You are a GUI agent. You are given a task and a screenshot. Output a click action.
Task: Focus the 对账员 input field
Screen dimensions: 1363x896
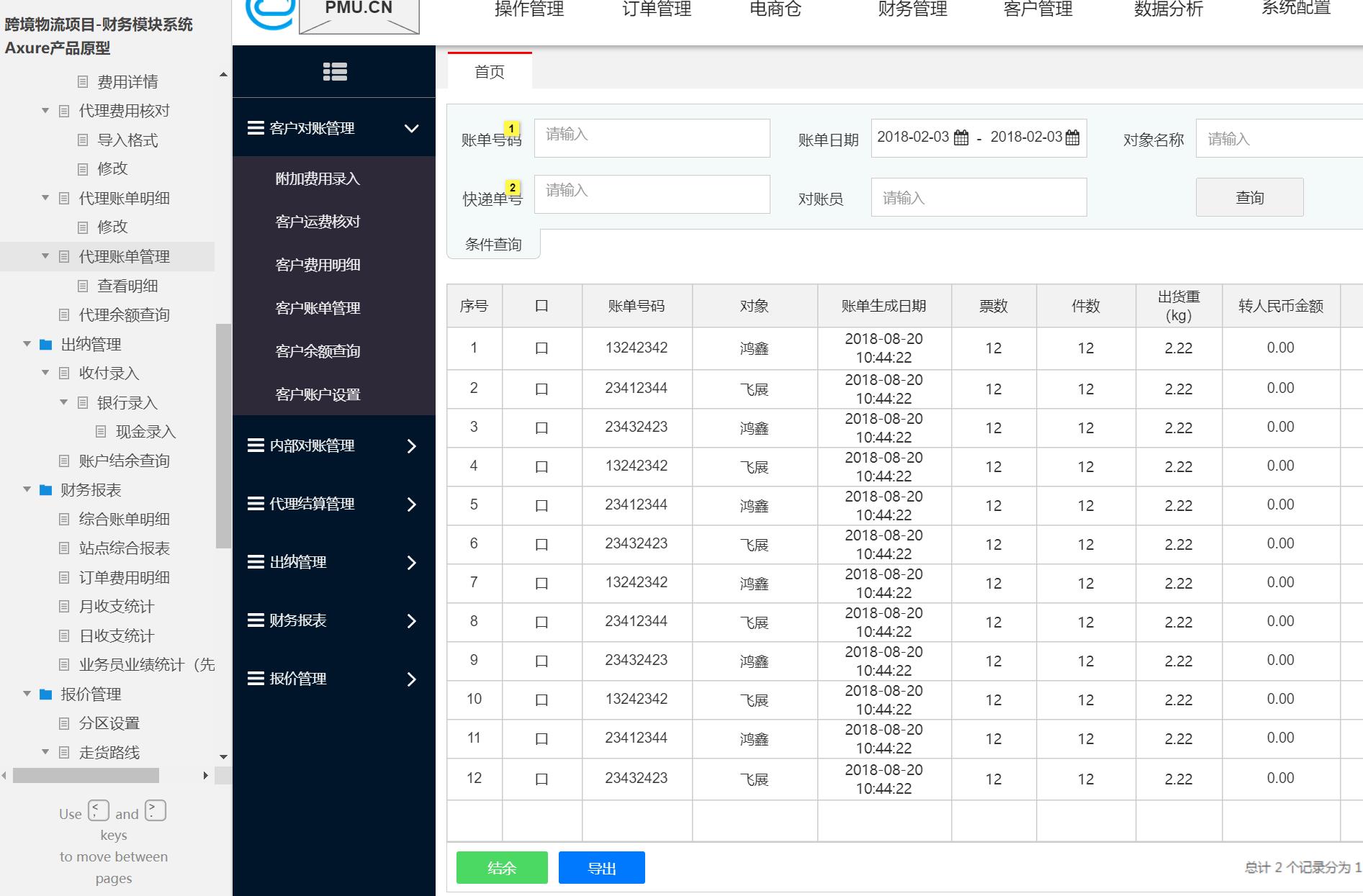(x=979, y=197)
